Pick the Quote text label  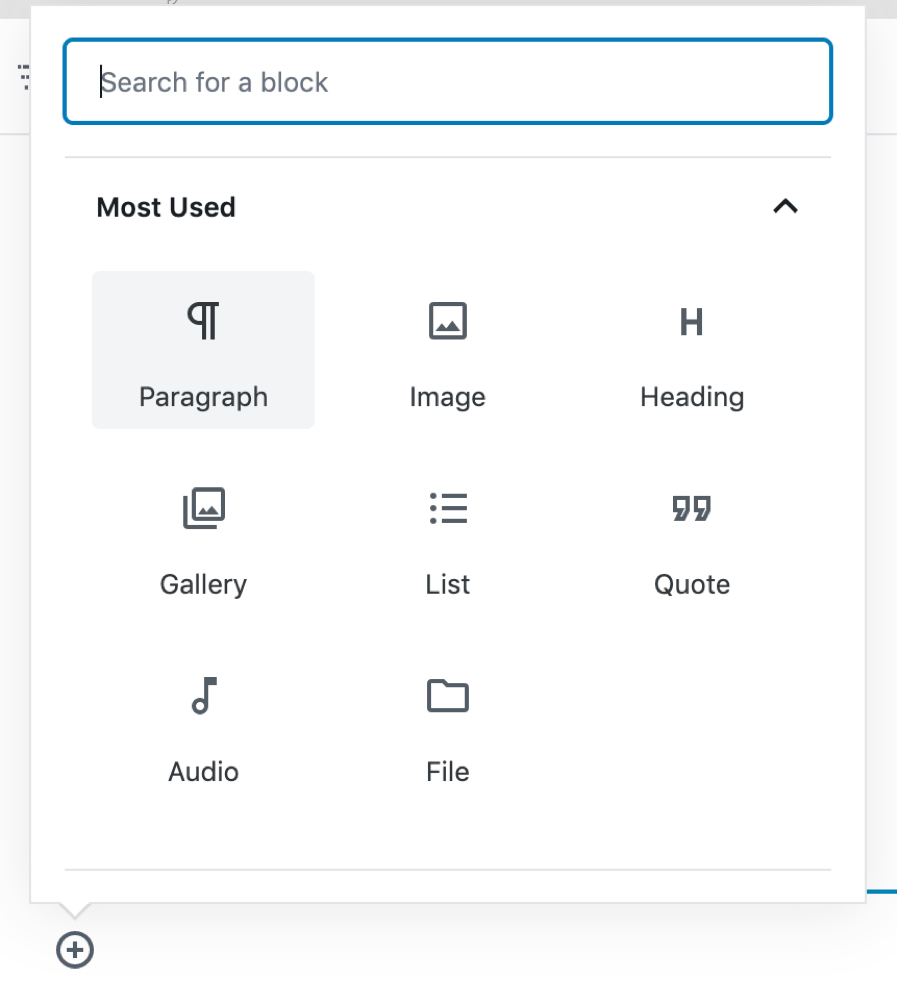click(x=692, y=584)
